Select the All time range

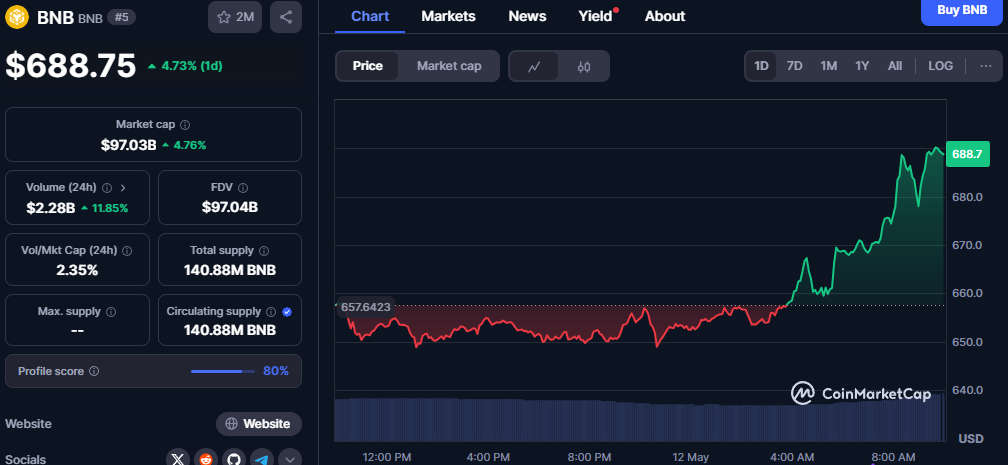coord(895,66)
